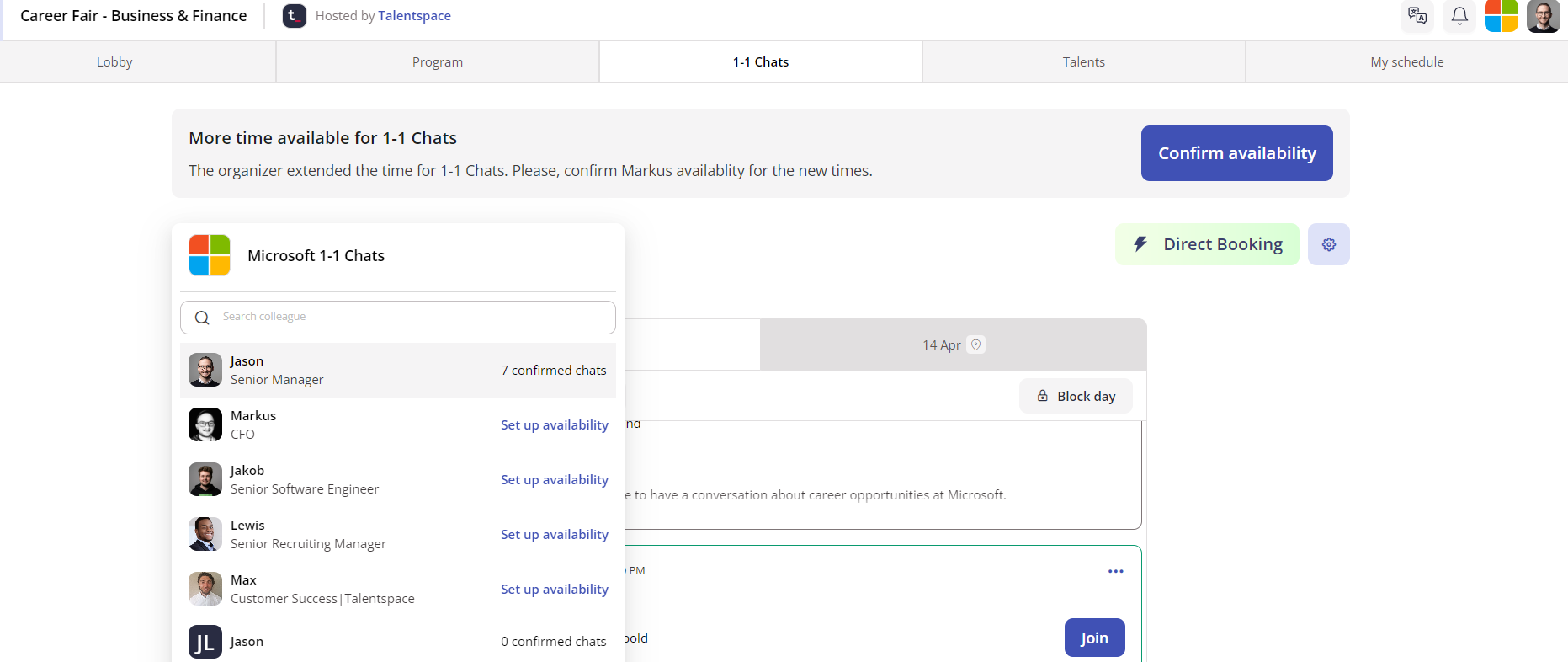Viewport: 1568px width, 662px height.
Task: Set up availability for Max
Action: tap(555, 589)
